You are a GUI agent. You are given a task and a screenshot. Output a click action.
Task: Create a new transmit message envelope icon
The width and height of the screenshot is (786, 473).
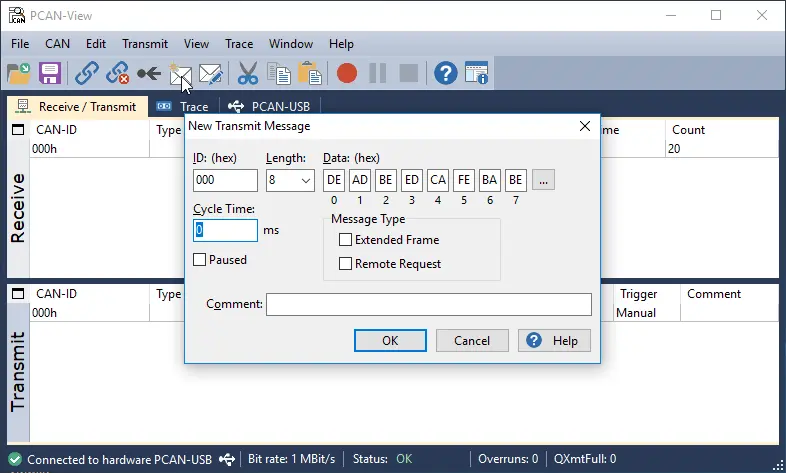180,74
